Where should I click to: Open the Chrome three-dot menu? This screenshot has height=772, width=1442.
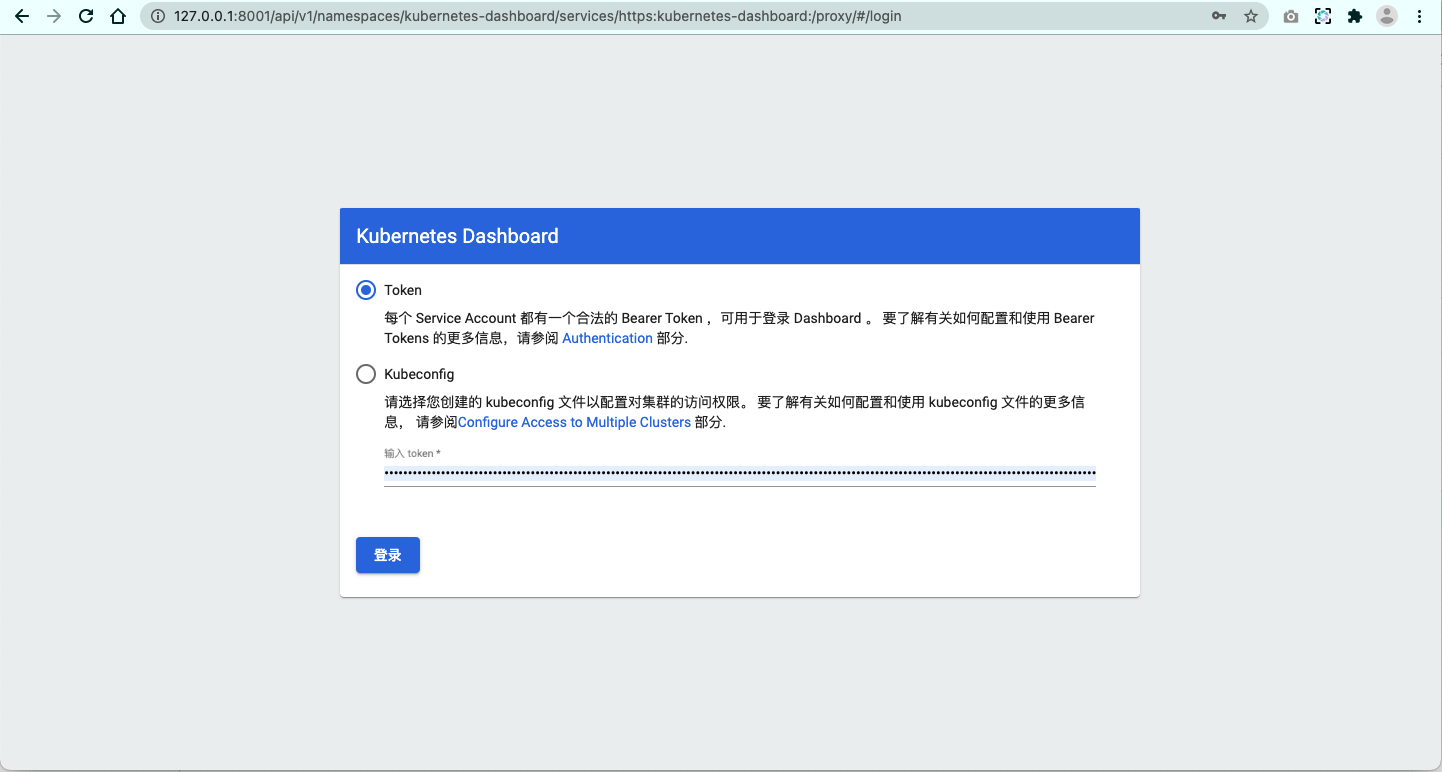[1420, 16]
